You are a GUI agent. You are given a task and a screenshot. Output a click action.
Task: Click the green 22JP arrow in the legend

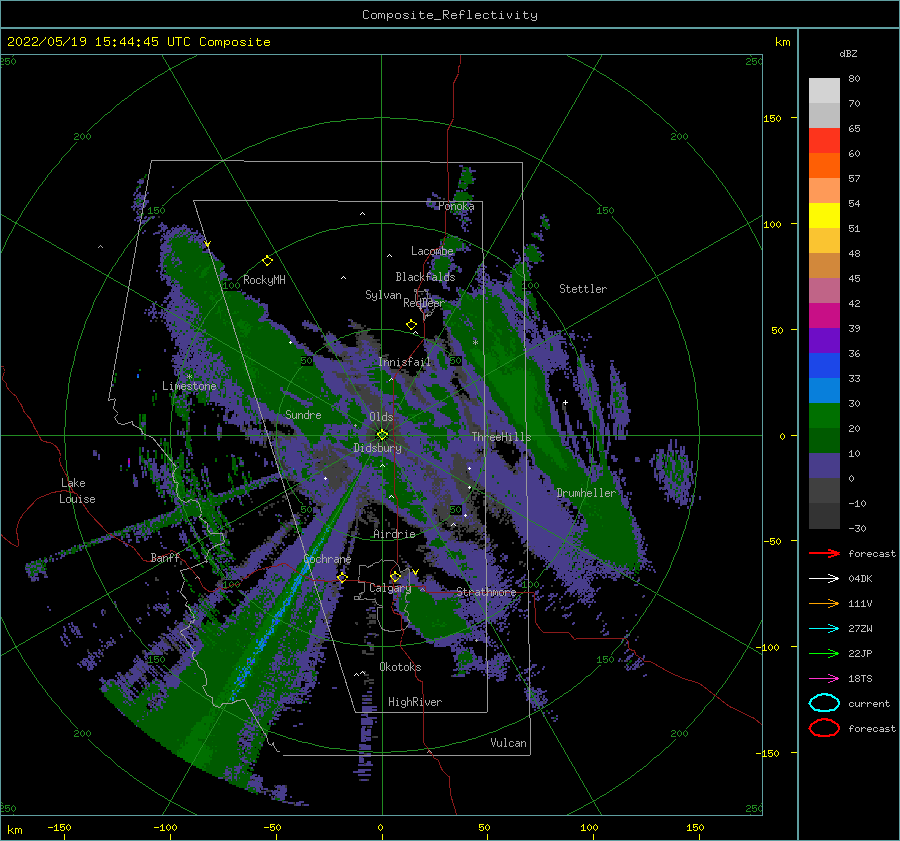pos(824,653)
